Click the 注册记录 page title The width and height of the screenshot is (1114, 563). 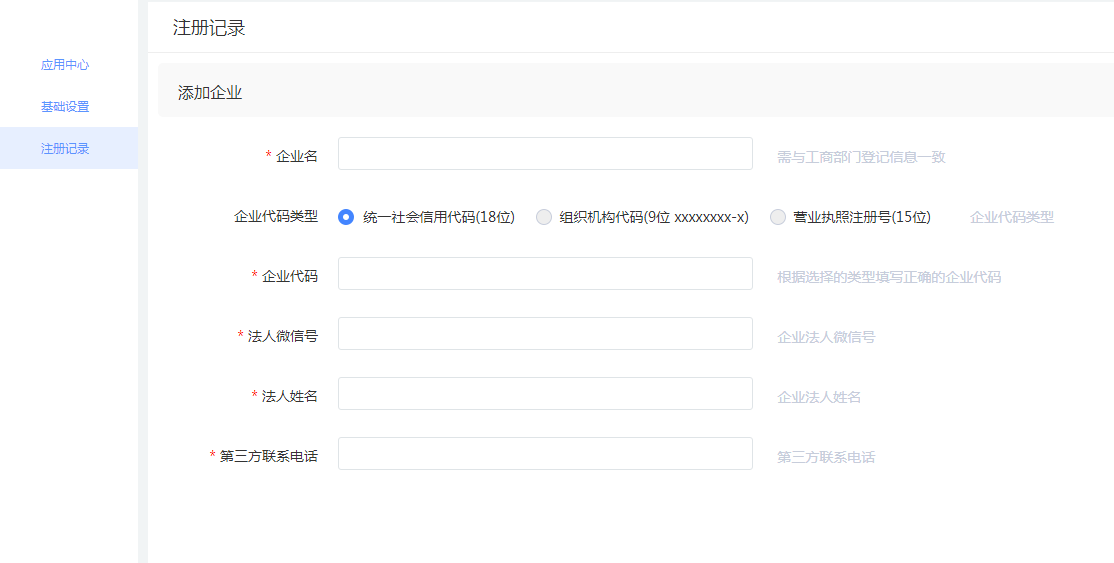click(209, 28)
